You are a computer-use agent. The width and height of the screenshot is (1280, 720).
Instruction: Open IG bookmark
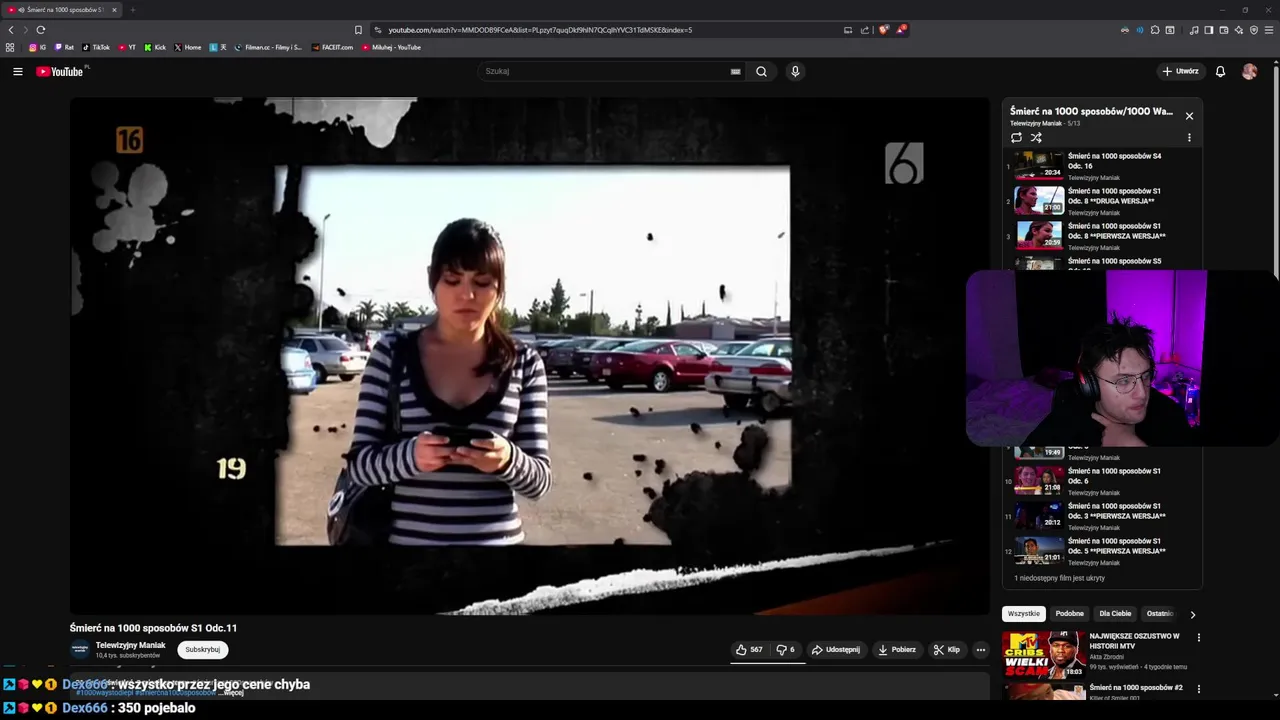coord(38,47)
